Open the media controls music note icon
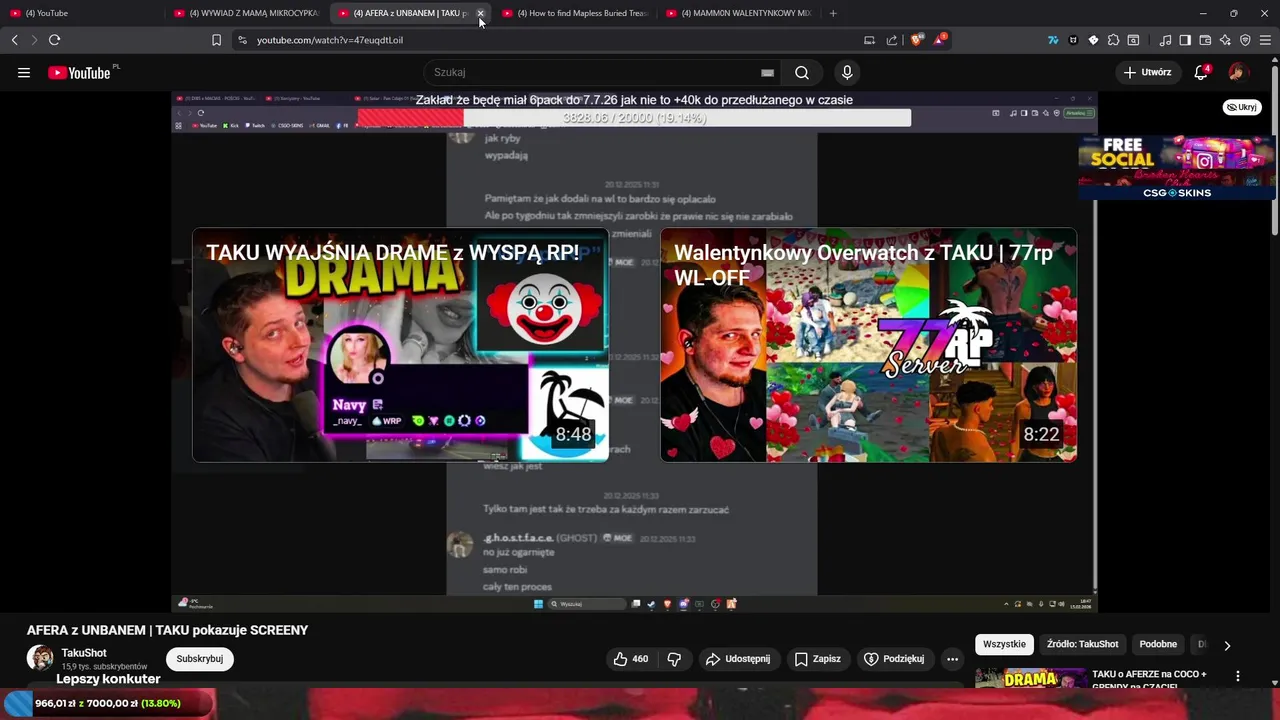Screen dimensions: 1280x720 pos(1165,40)
